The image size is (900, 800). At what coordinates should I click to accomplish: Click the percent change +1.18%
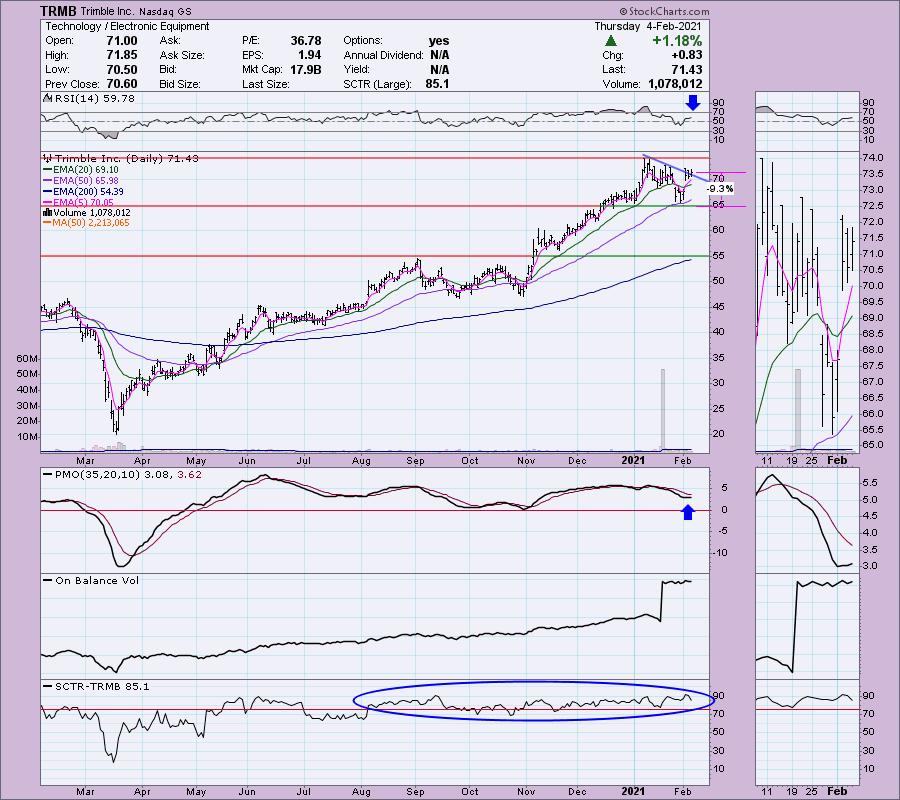point(677,41)
